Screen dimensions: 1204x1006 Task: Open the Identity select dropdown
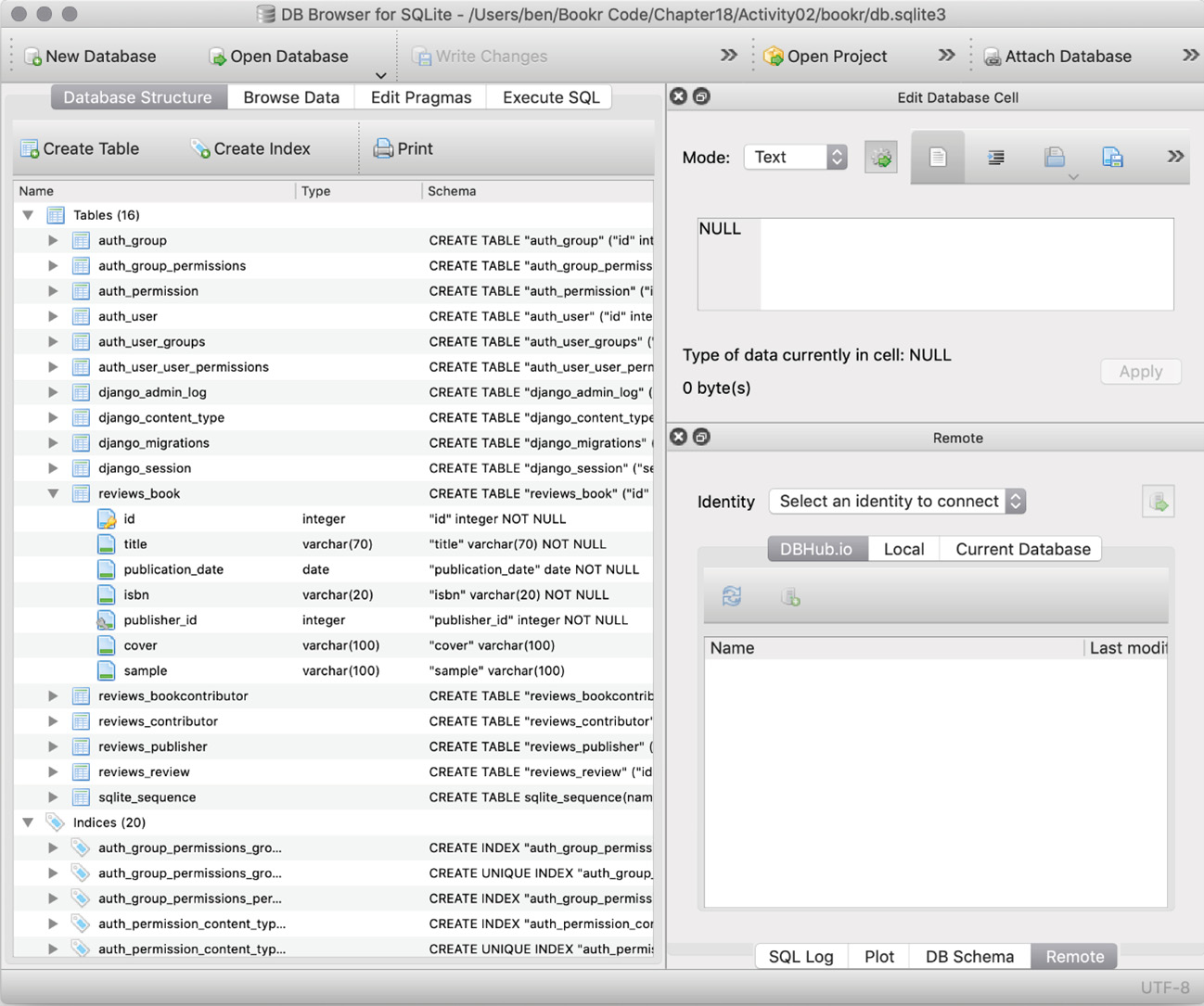pyautogui.click(x=897, y=502)
